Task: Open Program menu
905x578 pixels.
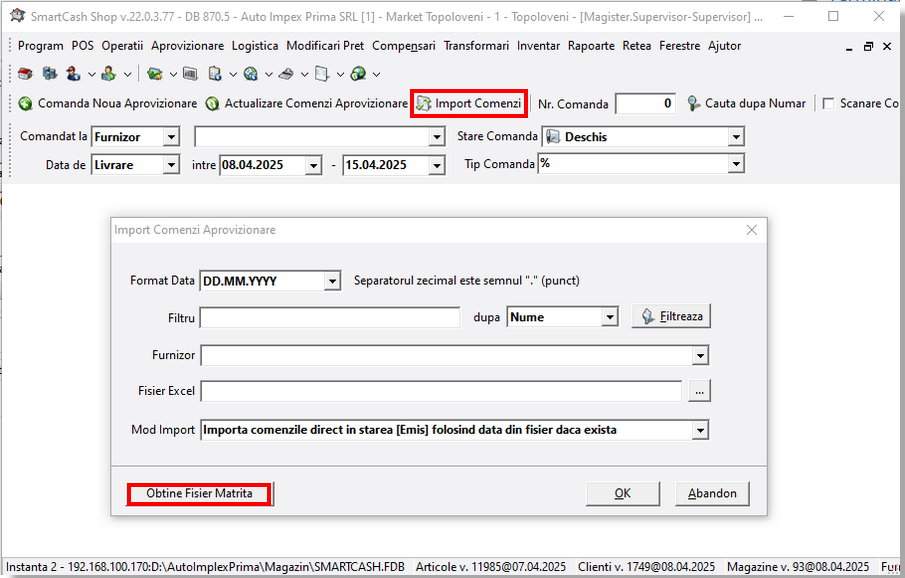Action: click(x=40, y=46)
